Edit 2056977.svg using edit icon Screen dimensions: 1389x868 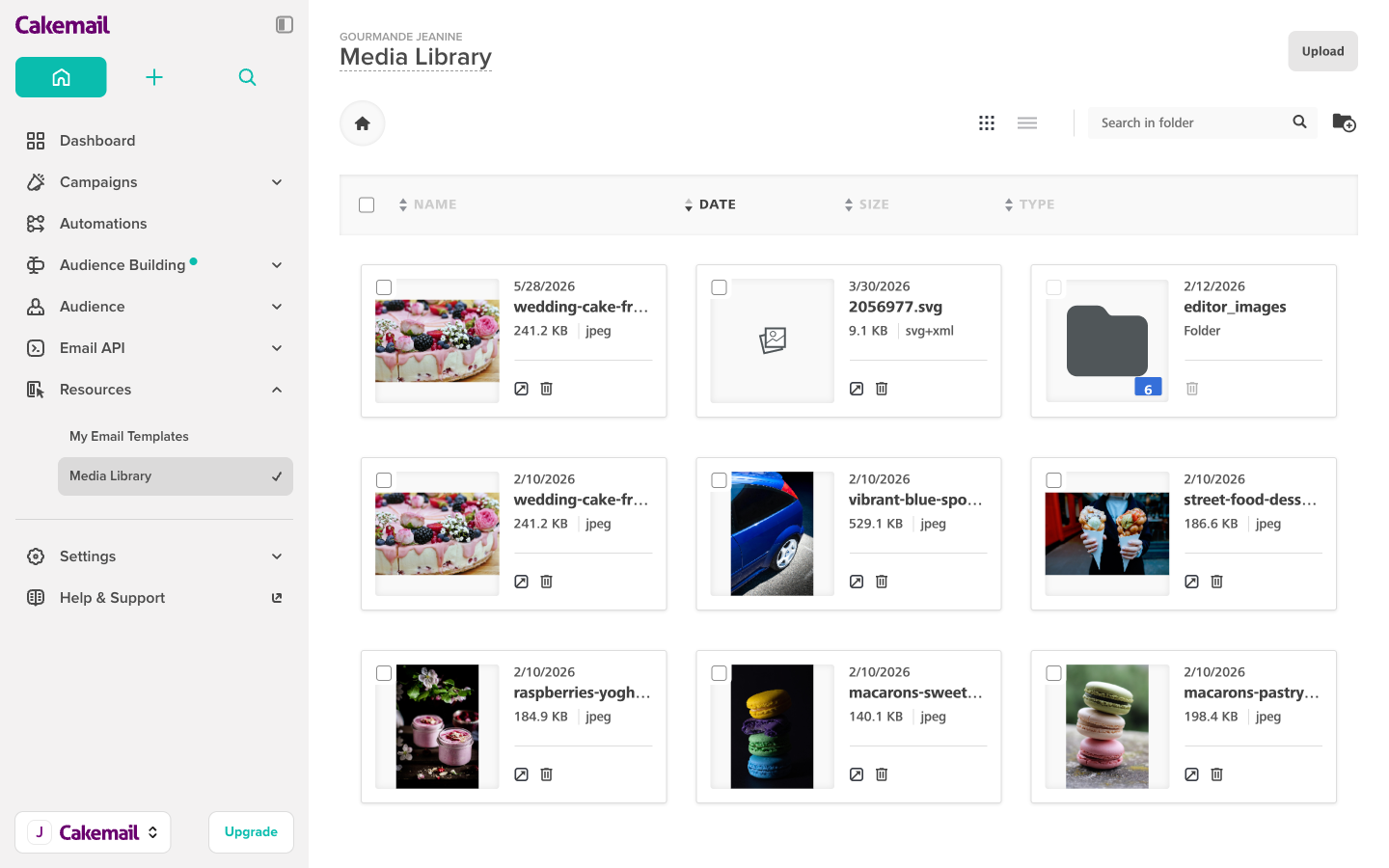click(x=857, y=389)
